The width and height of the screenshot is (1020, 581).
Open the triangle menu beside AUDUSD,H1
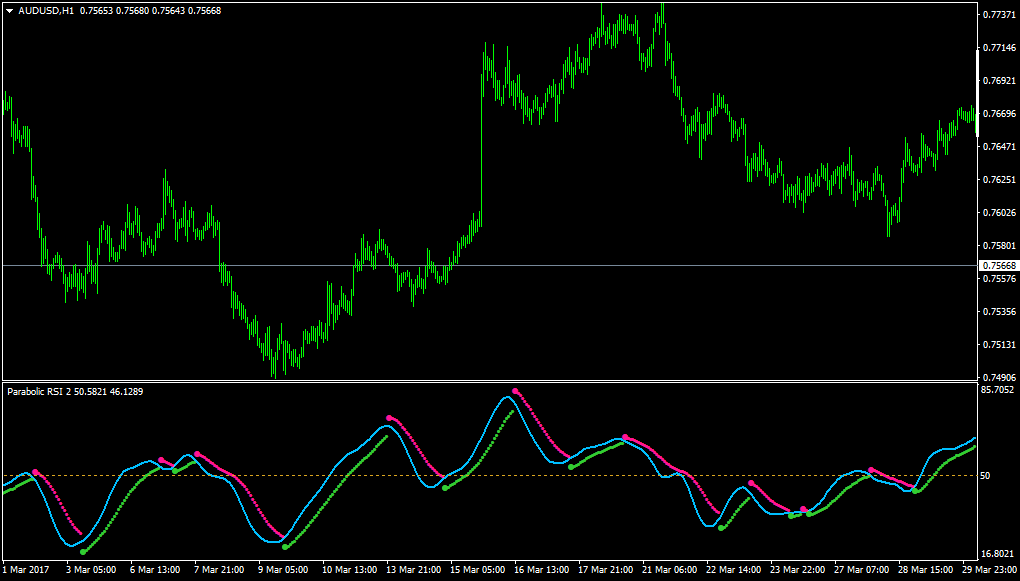pyautogui.click(x=9, y=11)
